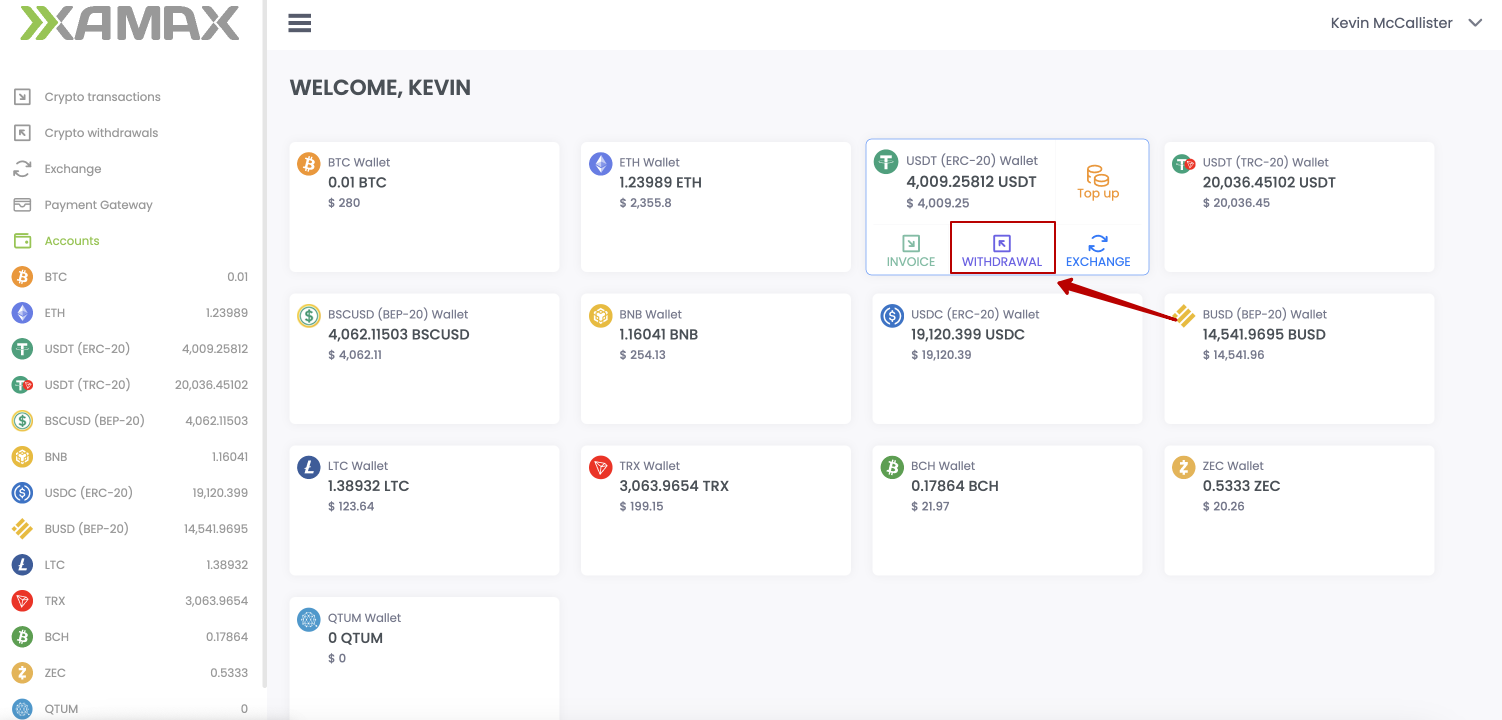
Task: Click sidebar balance '20,036.45102'
Action: 211,385
